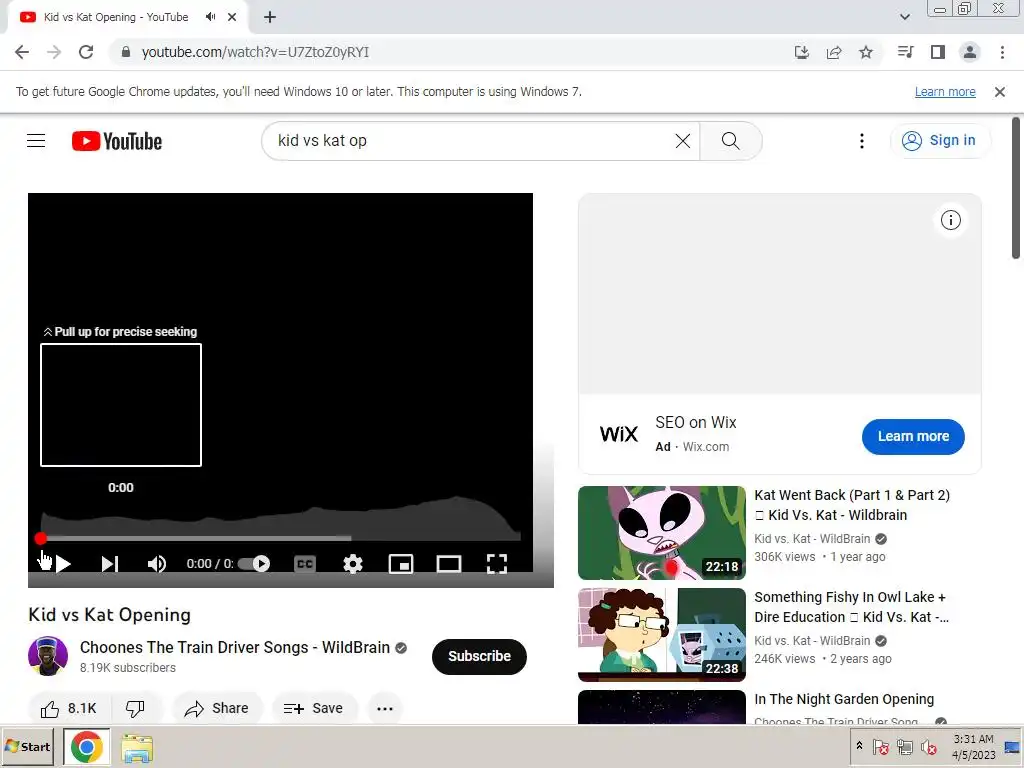The height and width of the screenshot is (768, 1024).
Task: Open YouTube hamburger guide menu
Action: [x=36, y=140]
